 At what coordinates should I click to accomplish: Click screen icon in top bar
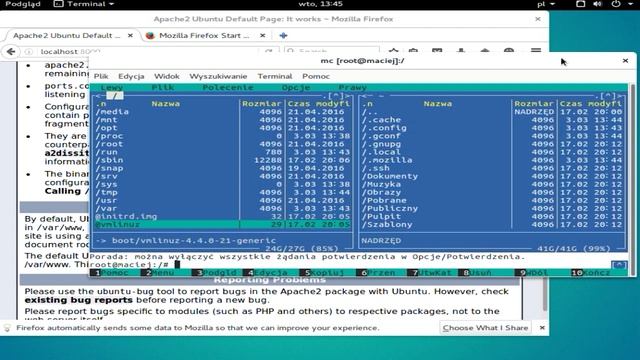click(x=580, y=4)
